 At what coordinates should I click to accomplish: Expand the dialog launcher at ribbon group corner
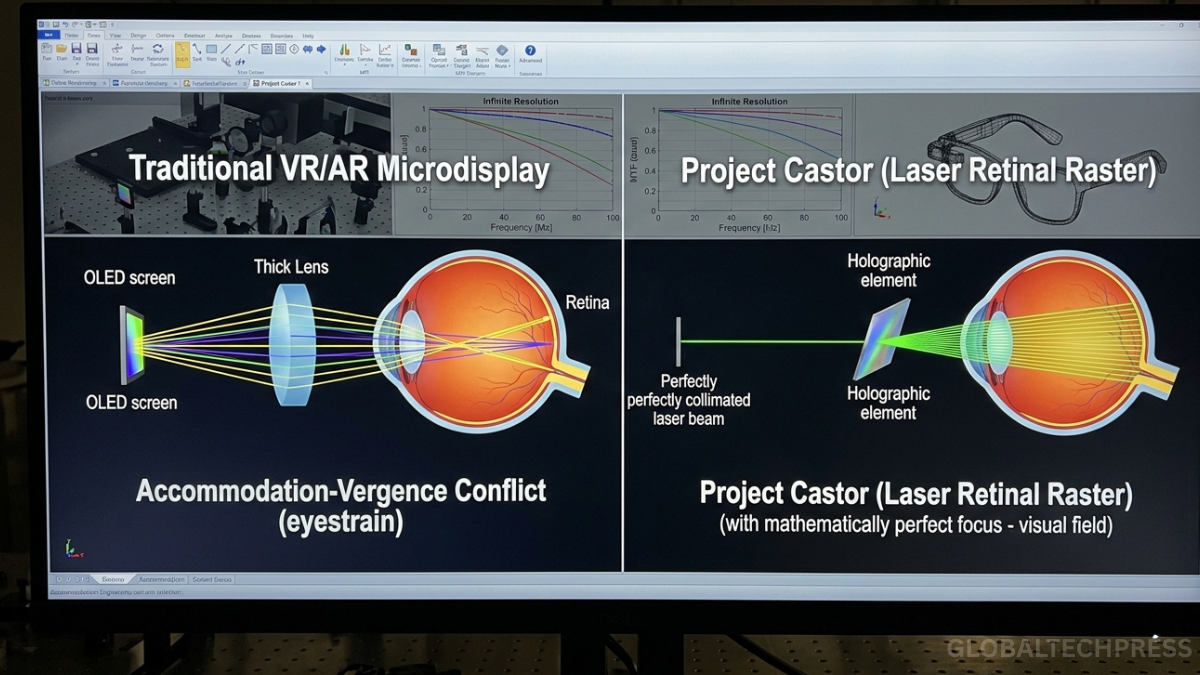point(326,73)
